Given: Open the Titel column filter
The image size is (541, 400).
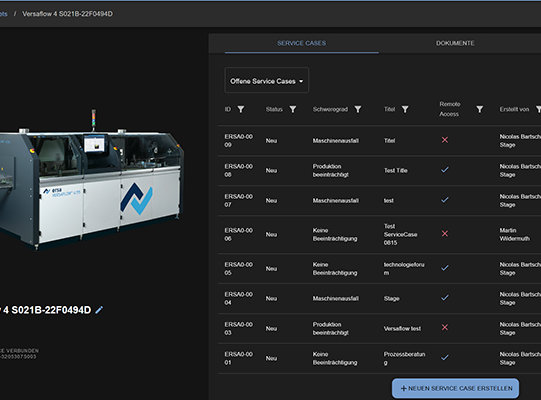Looking at the screenshot, I should 405,109.
